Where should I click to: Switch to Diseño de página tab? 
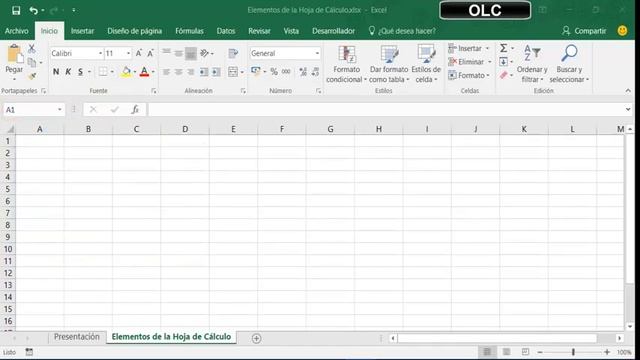point(134,31)
